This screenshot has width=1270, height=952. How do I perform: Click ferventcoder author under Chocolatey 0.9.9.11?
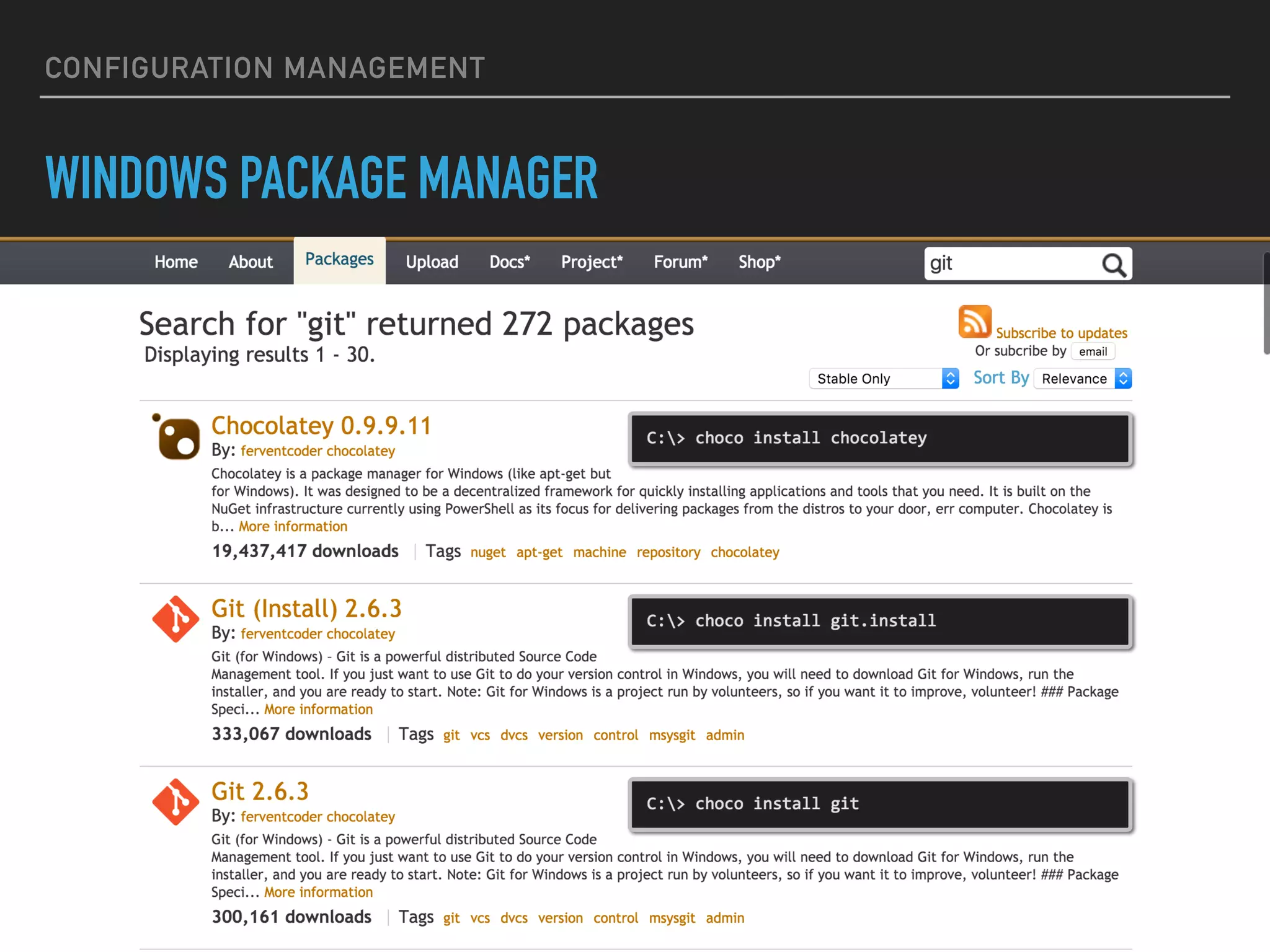(282, 451)
